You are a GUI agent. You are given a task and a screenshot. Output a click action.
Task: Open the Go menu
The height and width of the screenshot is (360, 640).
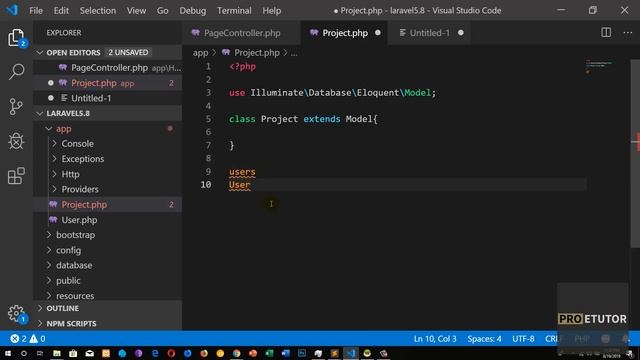162,11
